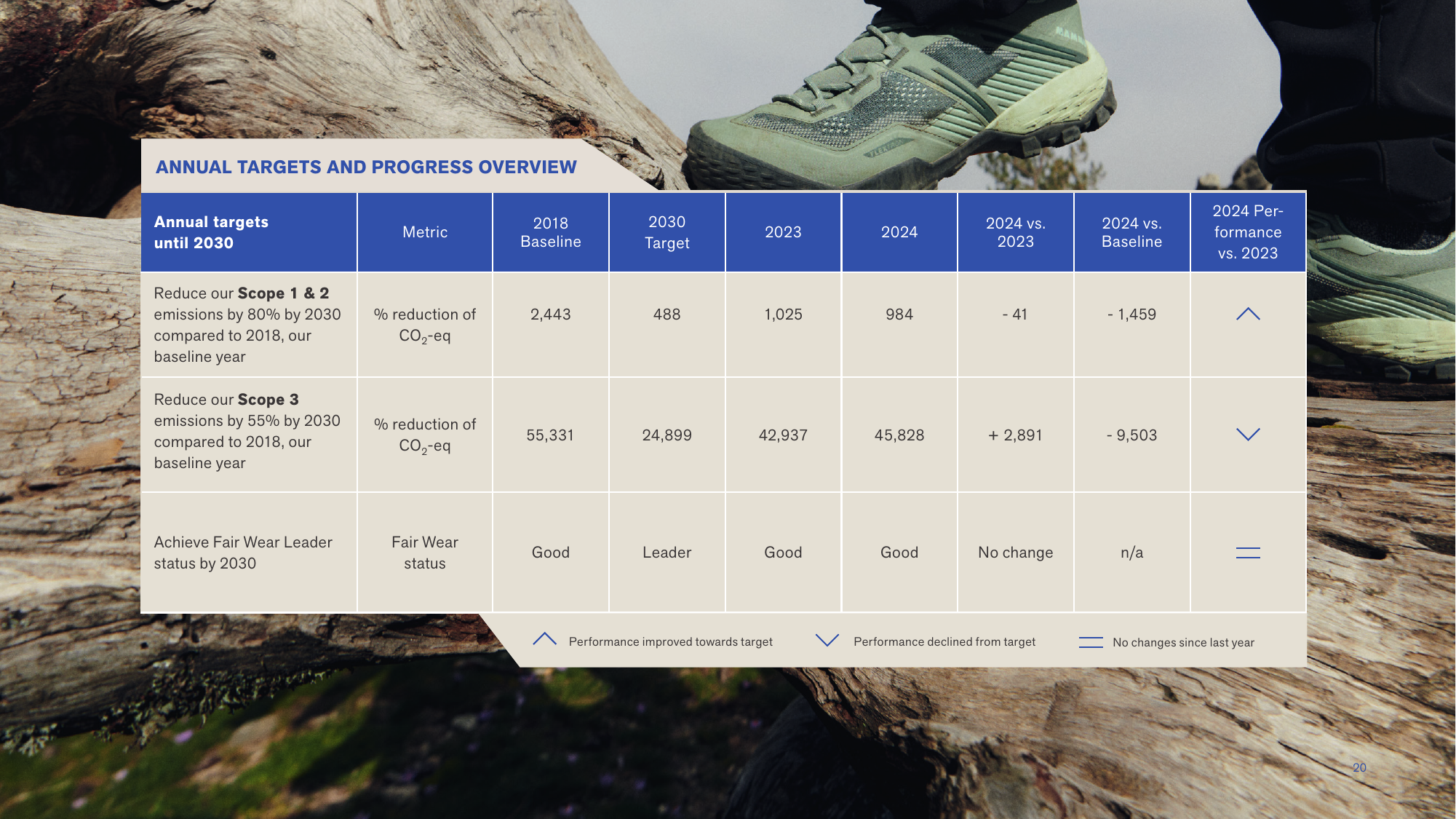Click the equals icon in Fair Wear row
The height and width of the screenshot is (819, 1456).
(x=1248, y=553)
